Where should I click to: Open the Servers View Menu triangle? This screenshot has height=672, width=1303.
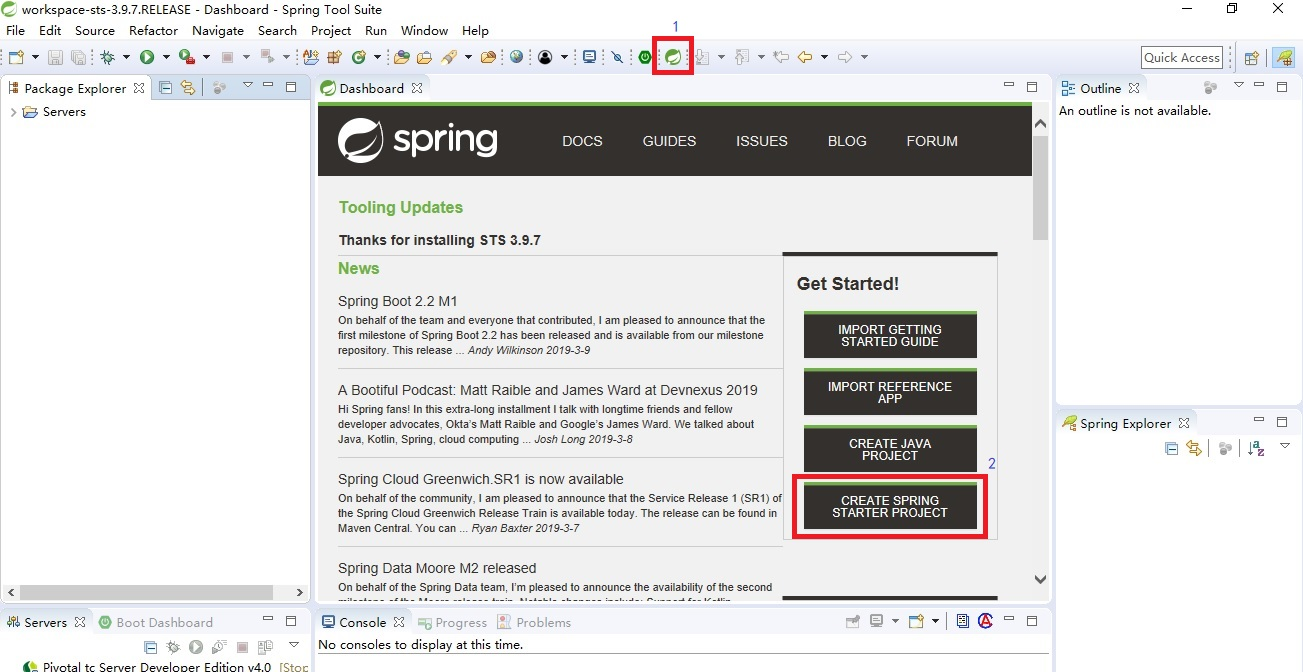pyautogui.click(x=294, y=644)
